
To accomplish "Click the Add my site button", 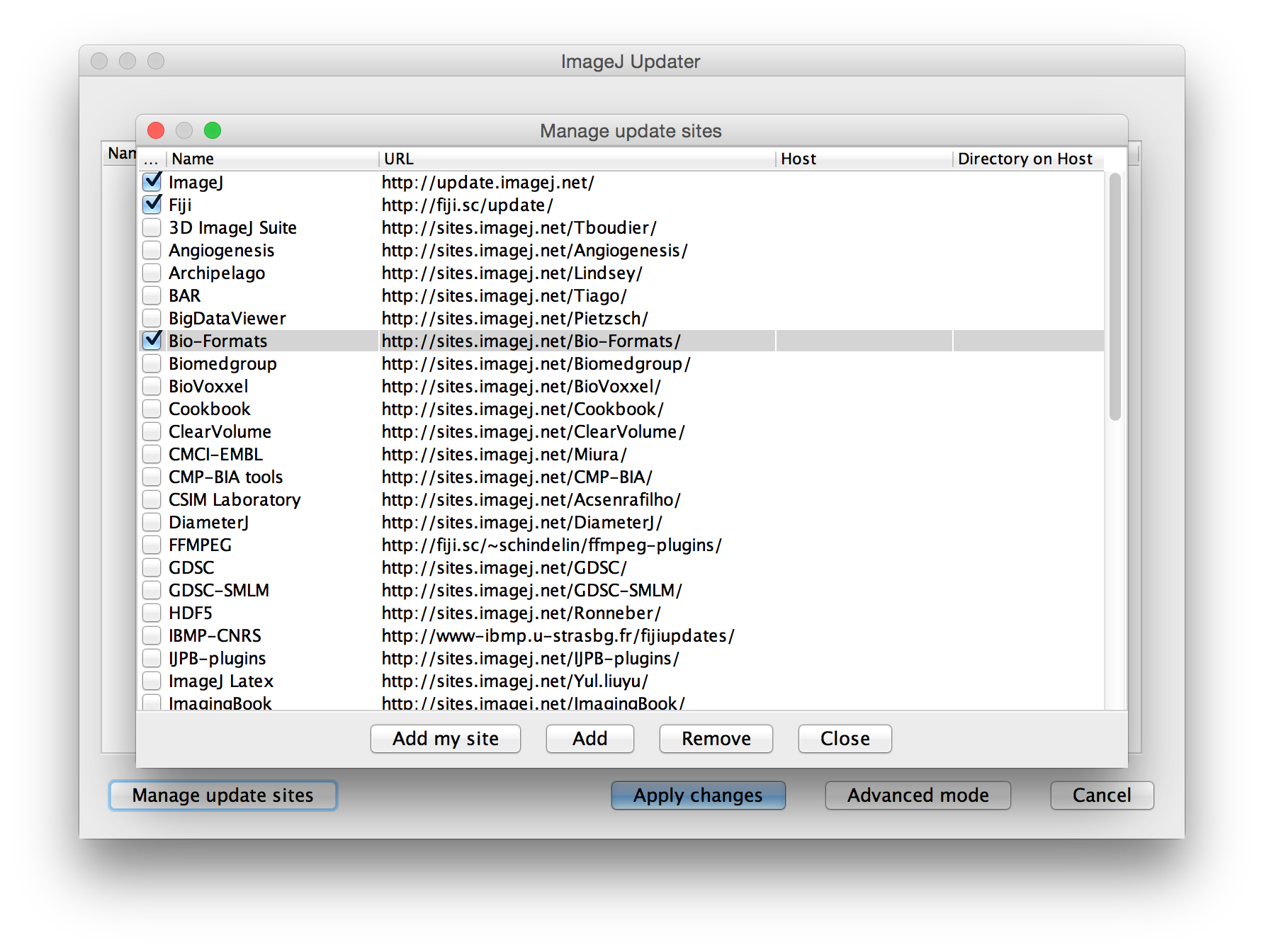I will (x=446, y=739).
